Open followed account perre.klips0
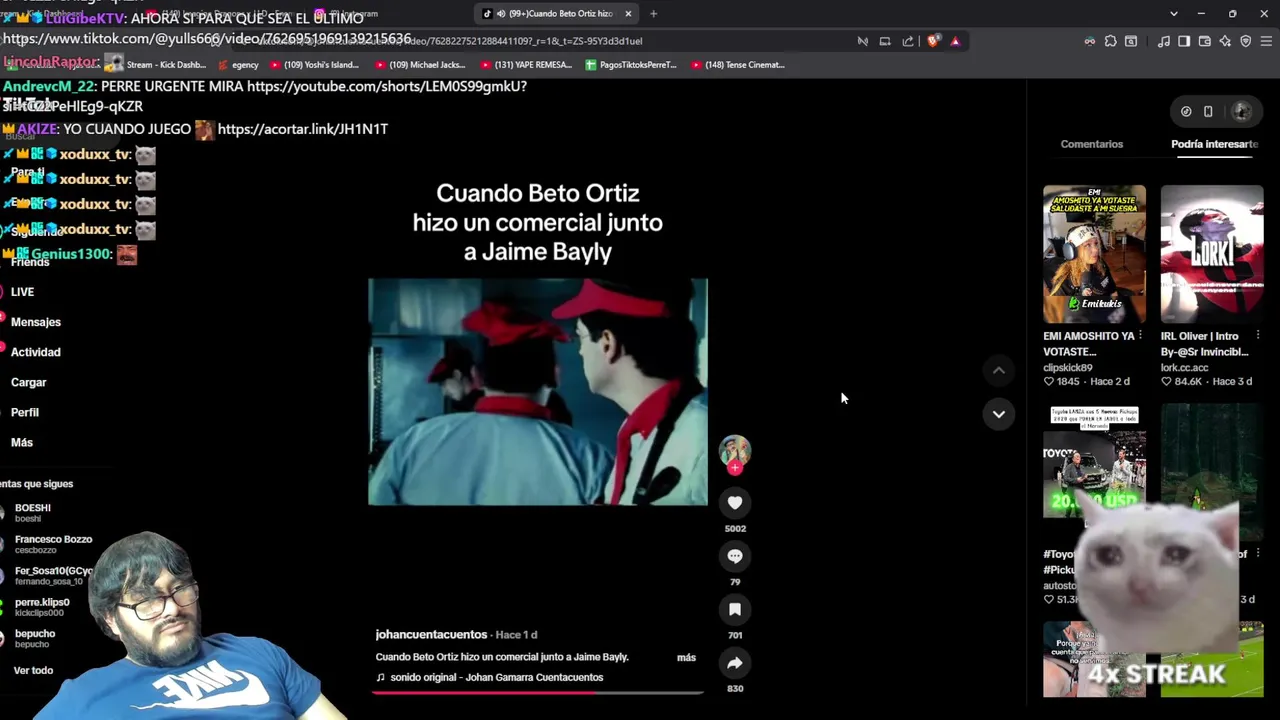 [42, 607]
